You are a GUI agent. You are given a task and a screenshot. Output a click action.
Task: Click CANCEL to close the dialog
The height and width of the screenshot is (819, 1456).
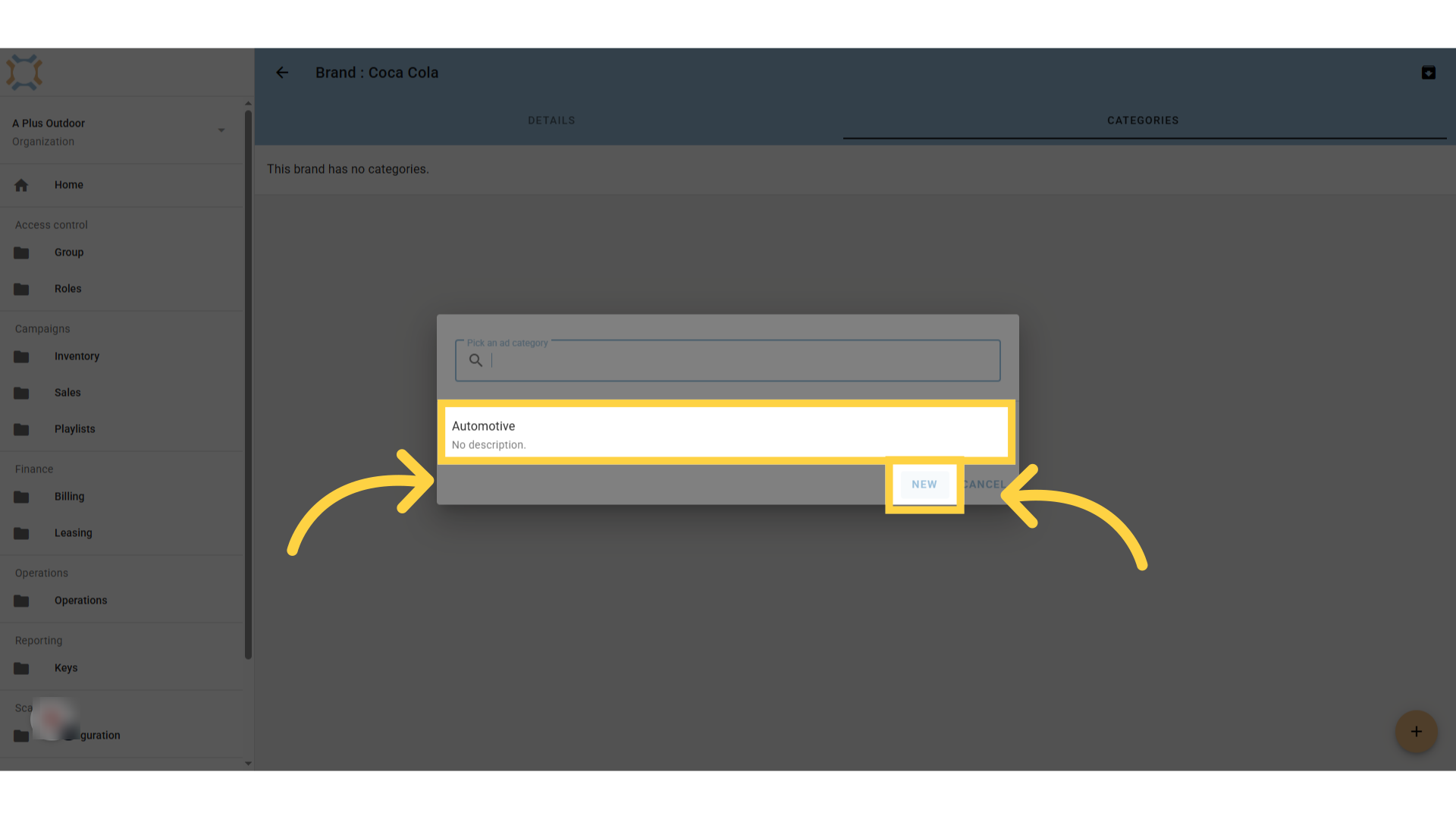coord(984,485)
